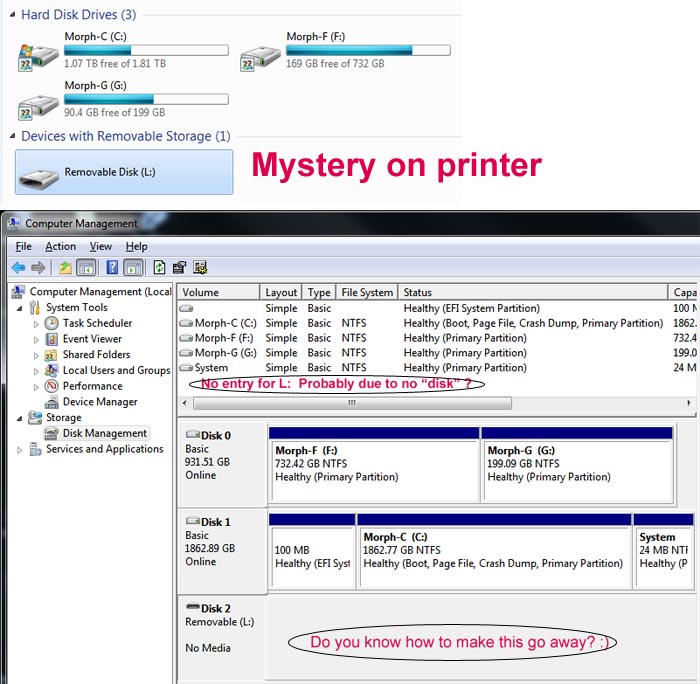This screenshot has height=684, width=700.
Task: Open the Removable Disk (L:) drive
Action: [x=124, y=172]
